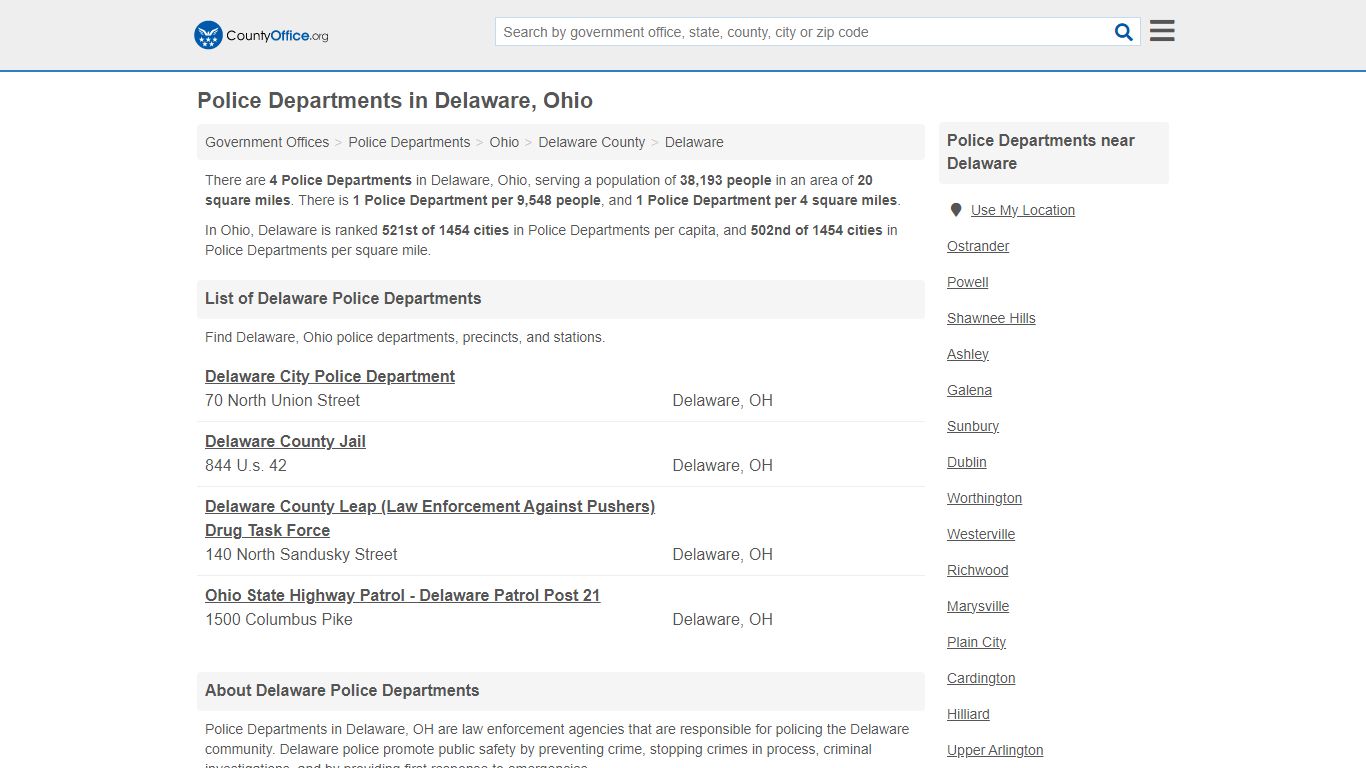The image size is (1366, 768).
Task: View Galena police departments
Action: coord(969,390)
